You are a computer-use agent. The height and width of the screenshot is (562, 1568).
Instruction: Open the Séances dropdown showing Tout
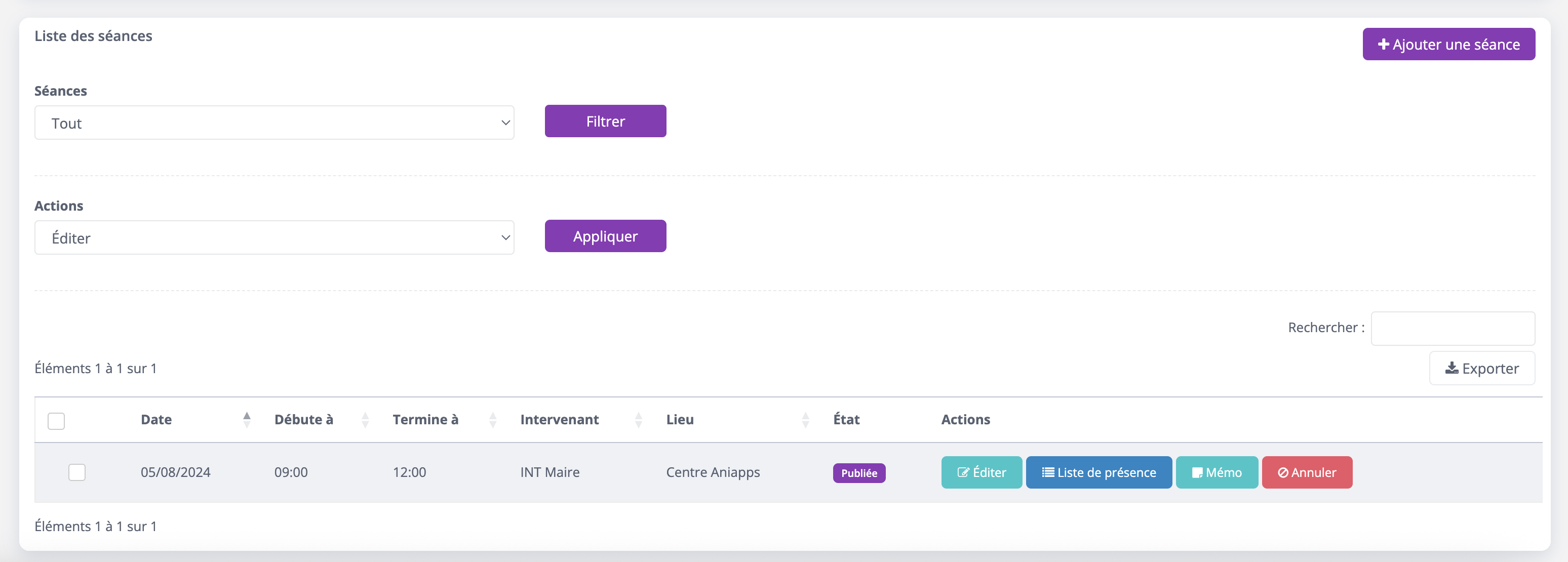(x=274, y=123)
